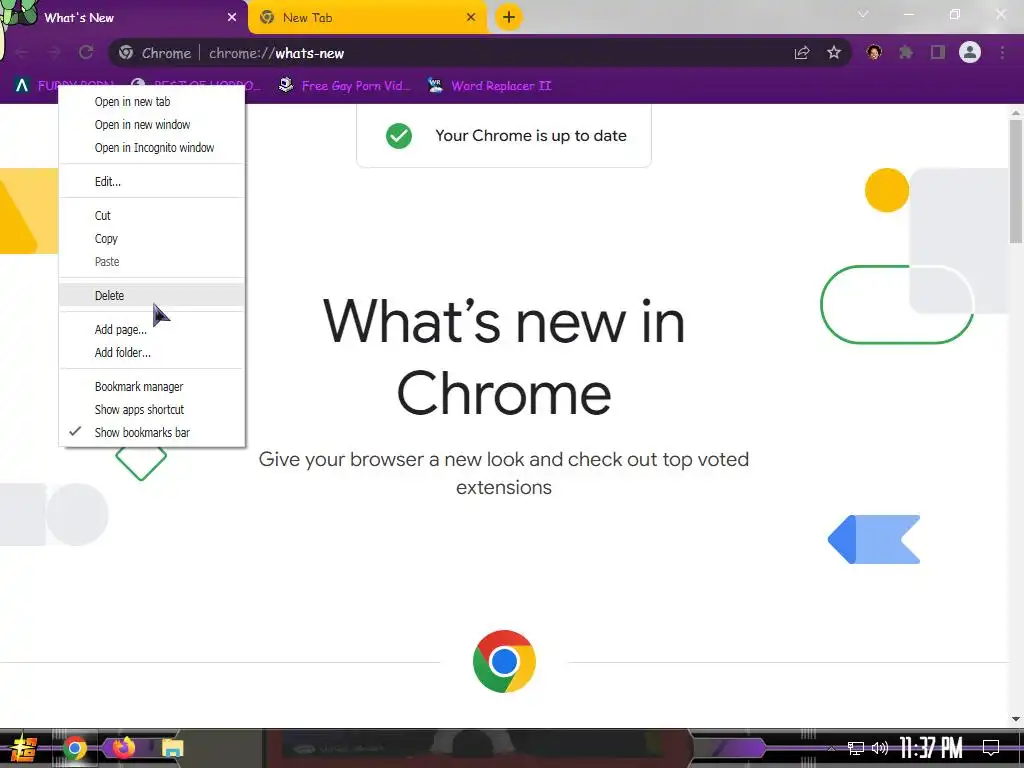
Task: Toggle the side panel icon
Action: tap(938, 52)
